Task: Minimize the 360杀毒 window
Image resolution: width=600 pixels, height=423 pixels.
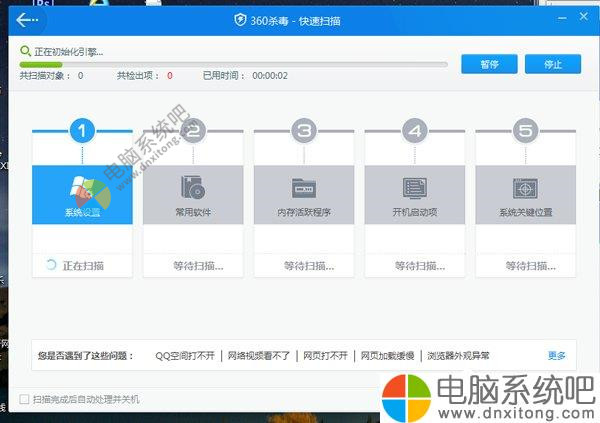Action: pyautogui.click(x=562, y=18)
